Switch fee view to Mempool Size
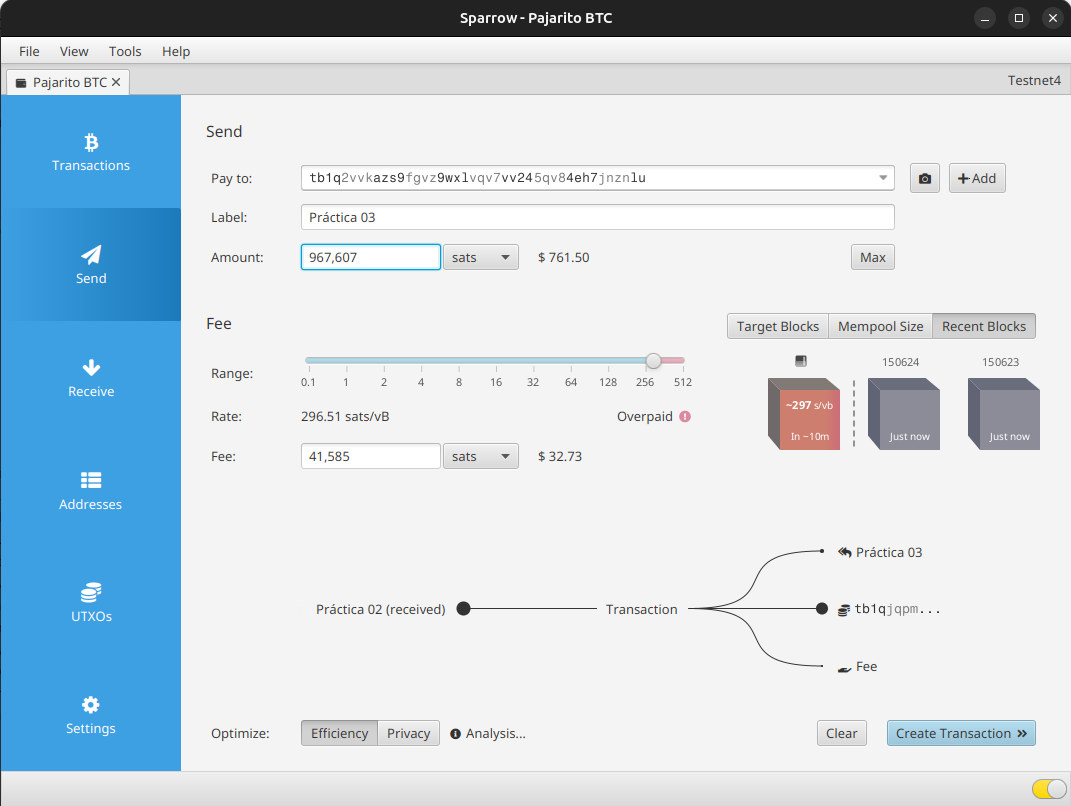 point(880,326)
